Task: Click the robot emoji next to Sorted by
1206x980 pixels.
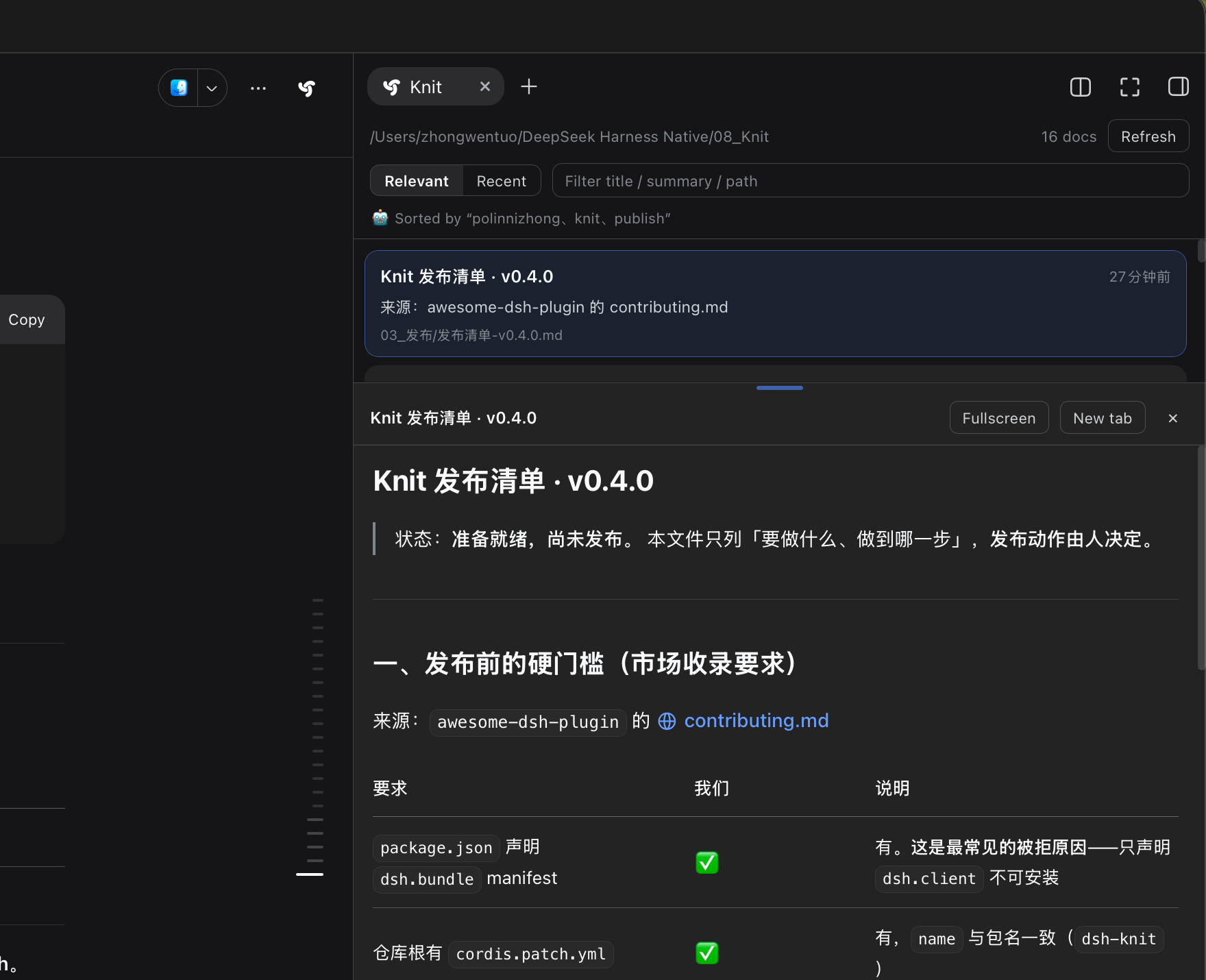Action: pyautogui.click(x=380, y=218)
